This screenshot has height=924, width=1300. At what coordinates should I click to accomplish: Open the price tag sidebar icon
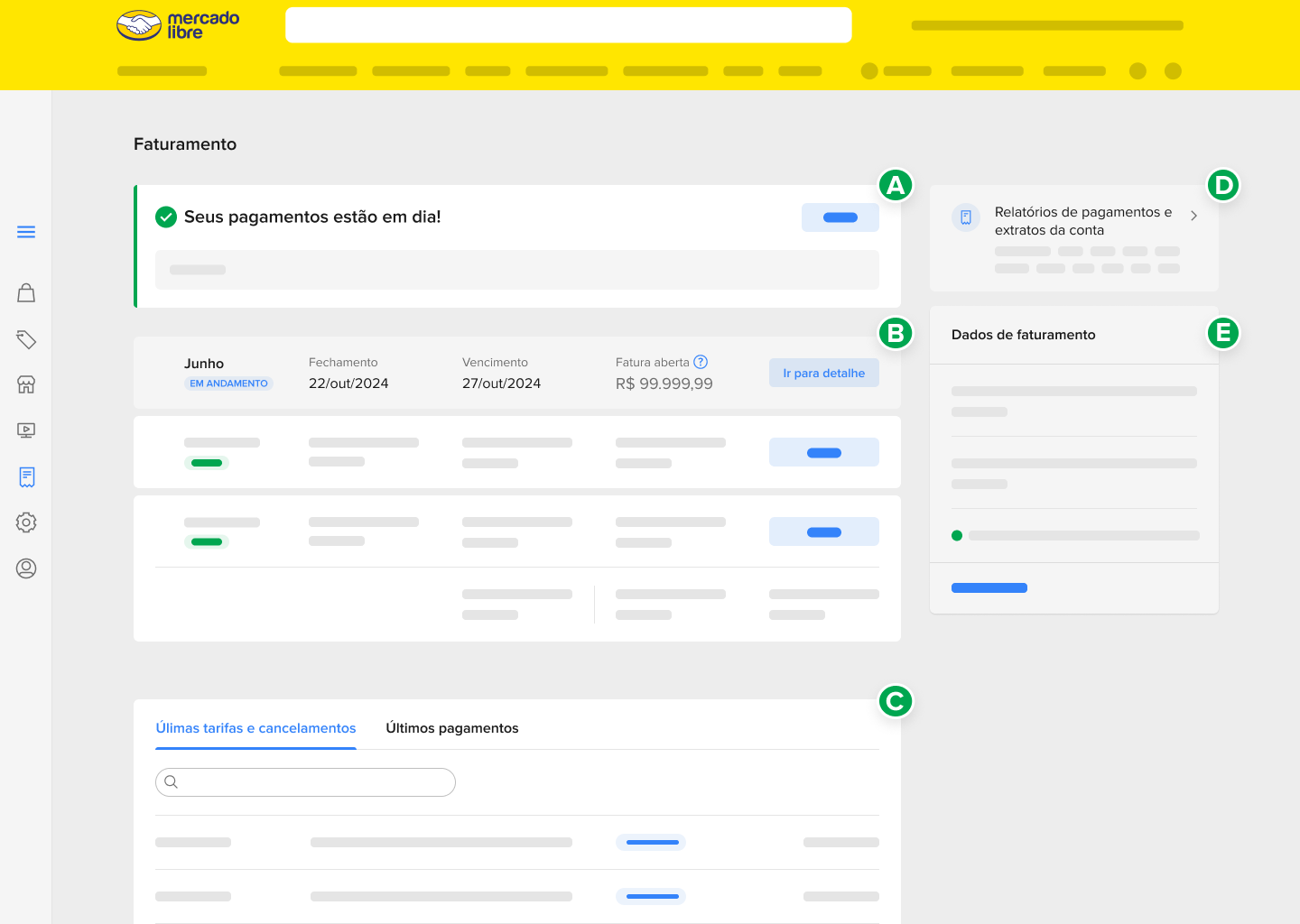click(x=26, y=339)
